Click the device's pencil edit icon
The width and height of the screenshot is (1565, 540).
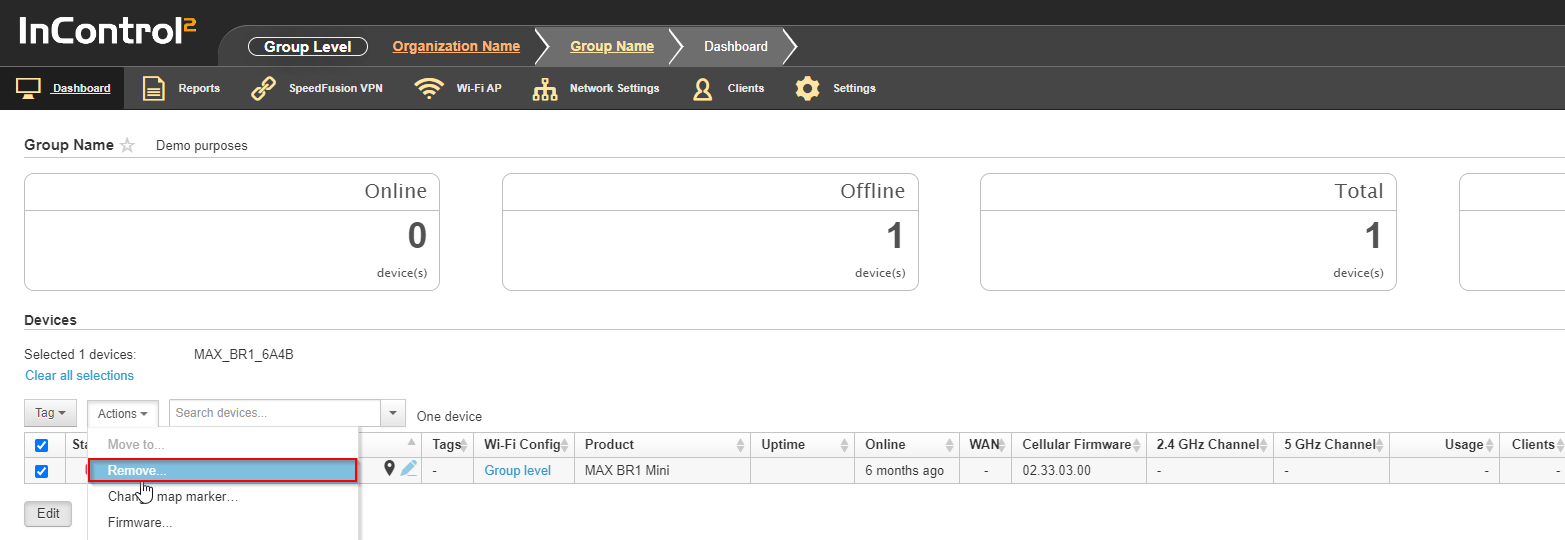[x=409, y=468]
